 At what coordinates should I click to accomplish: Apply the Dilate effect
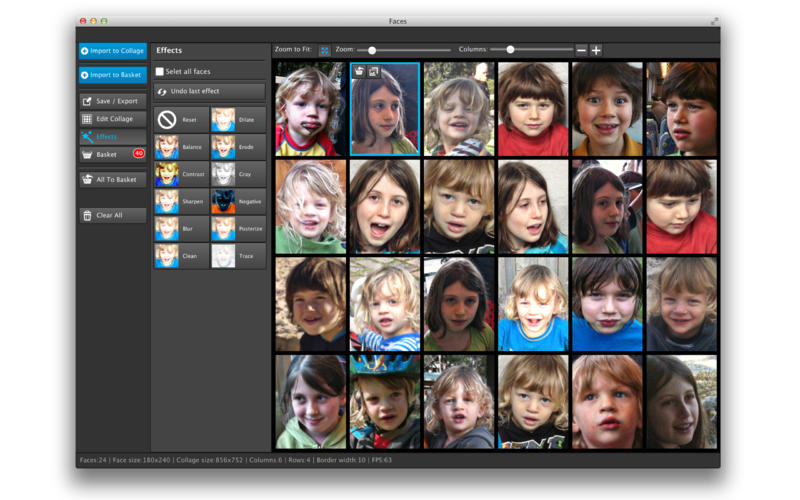click(223, 120)
